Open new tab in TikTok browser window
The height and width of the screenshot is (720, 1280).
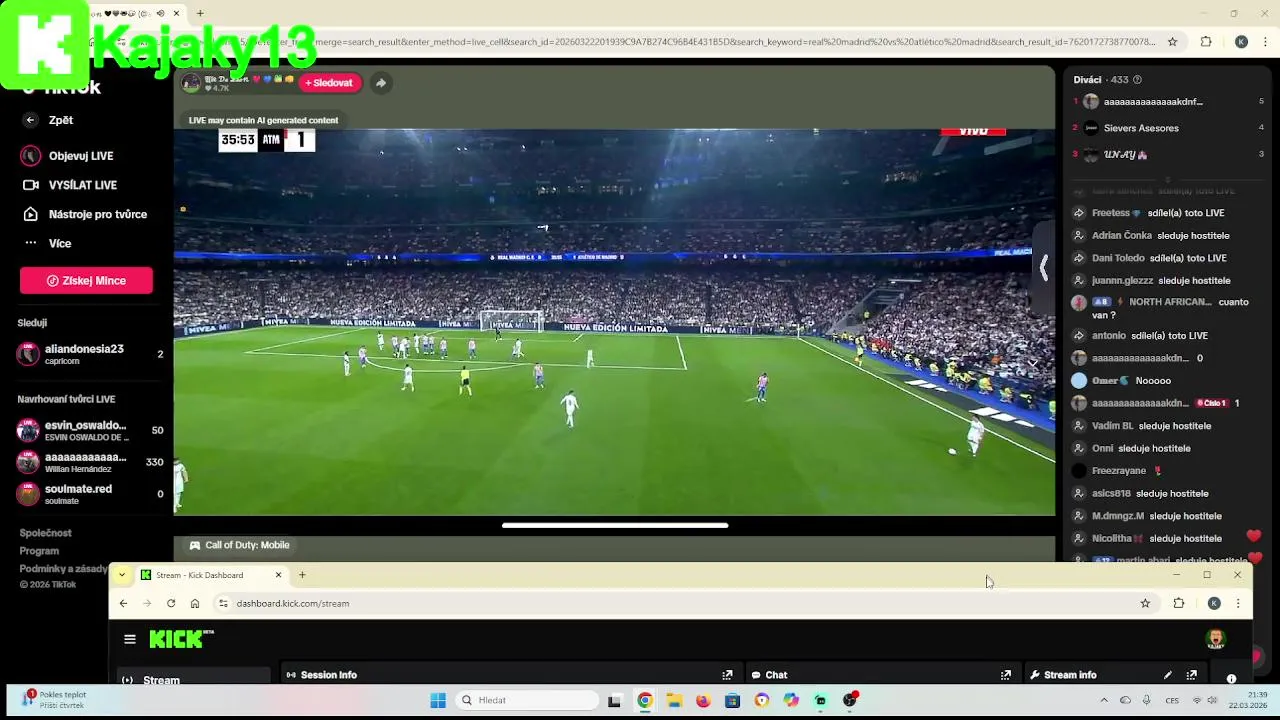tap(200, 13)
